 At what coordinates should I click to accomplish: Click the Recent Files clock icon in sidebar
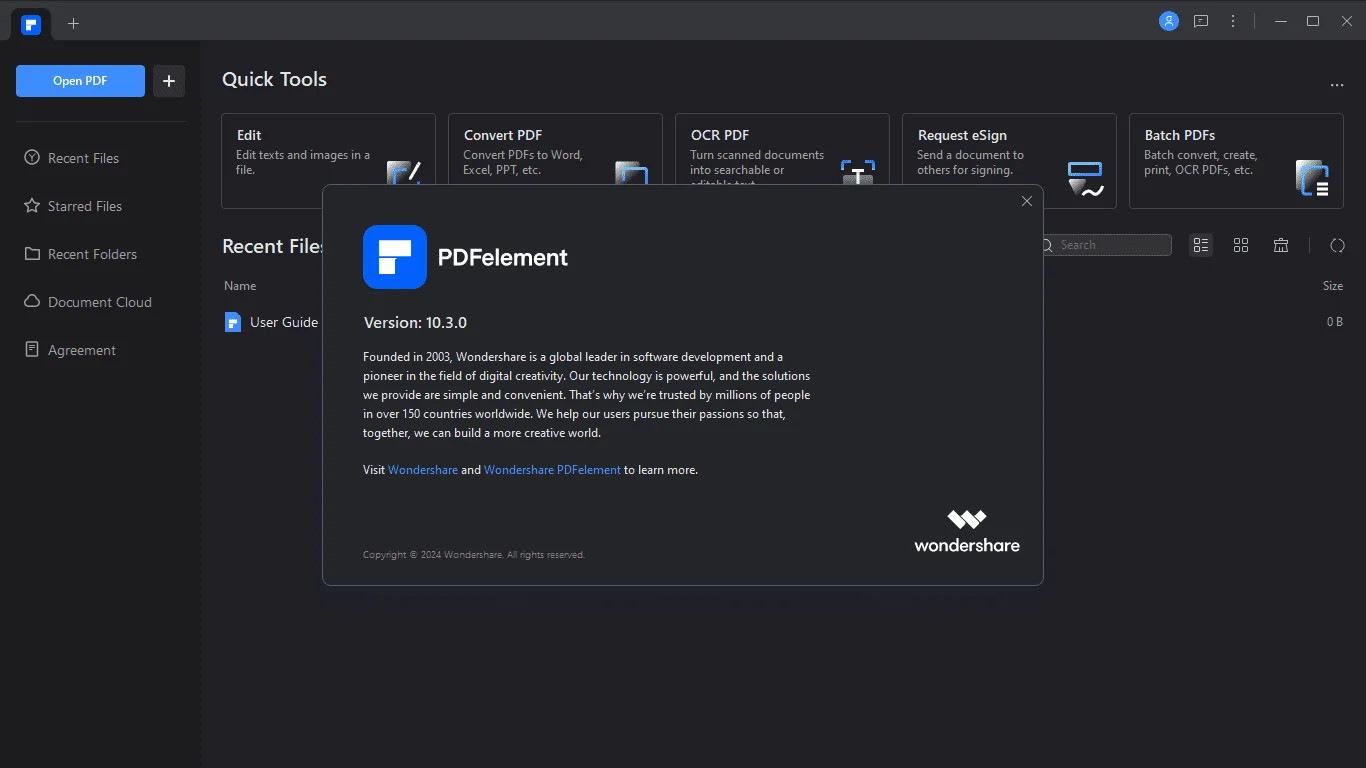[32, 158]
